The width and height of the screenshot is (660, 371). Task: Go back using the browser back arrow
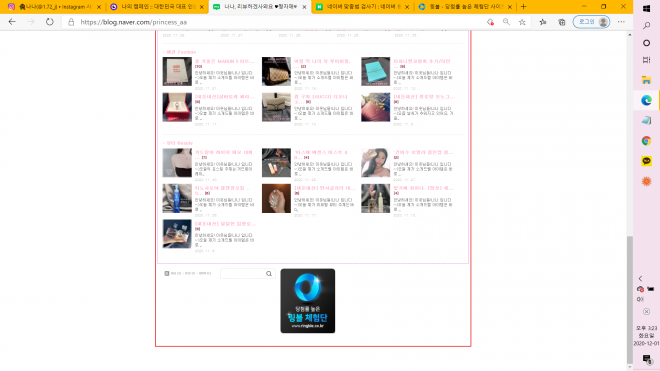pyautogui.click(x=12, y=22)
